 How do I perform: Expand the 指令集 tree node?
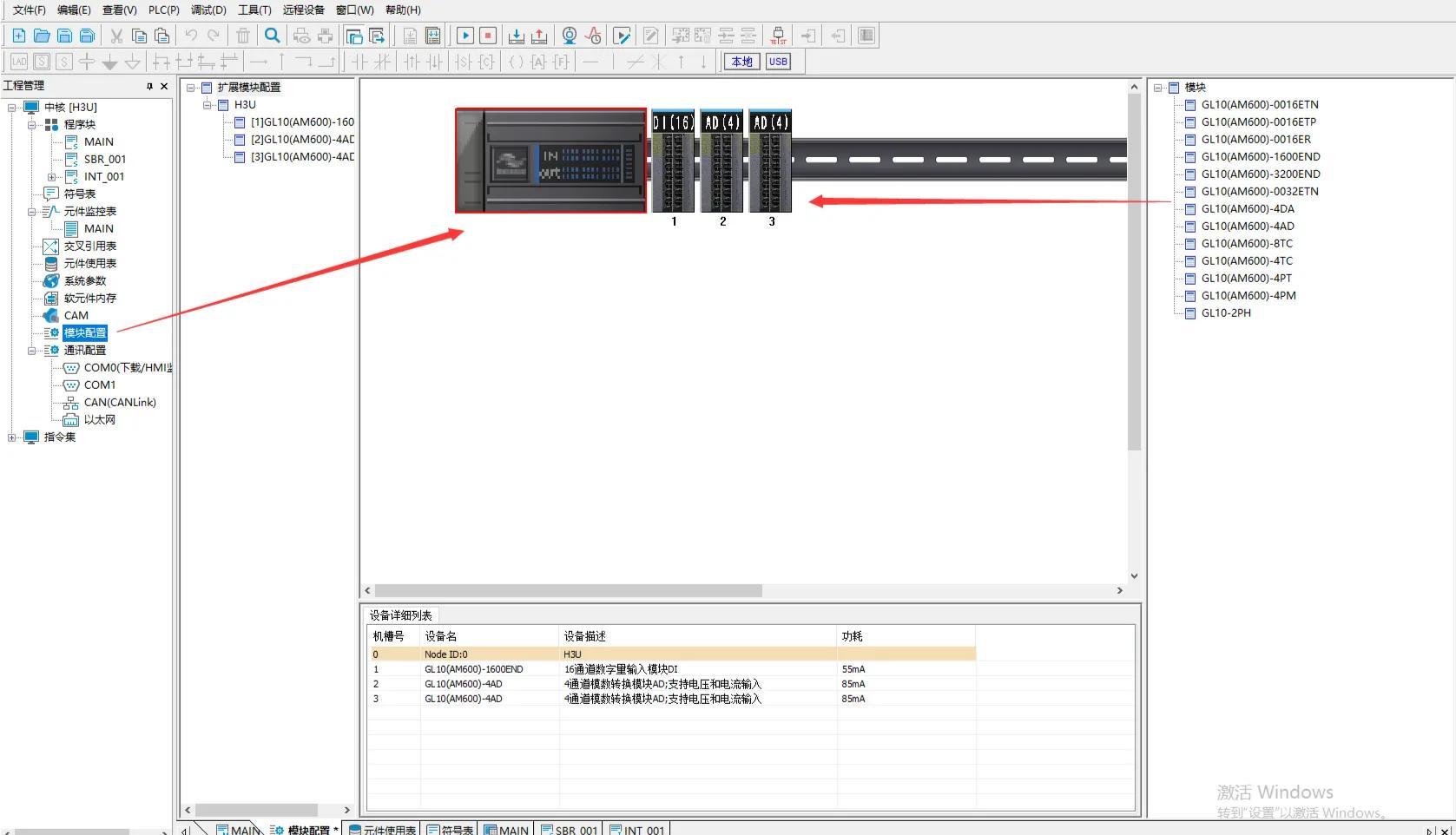tap(12, 437)
